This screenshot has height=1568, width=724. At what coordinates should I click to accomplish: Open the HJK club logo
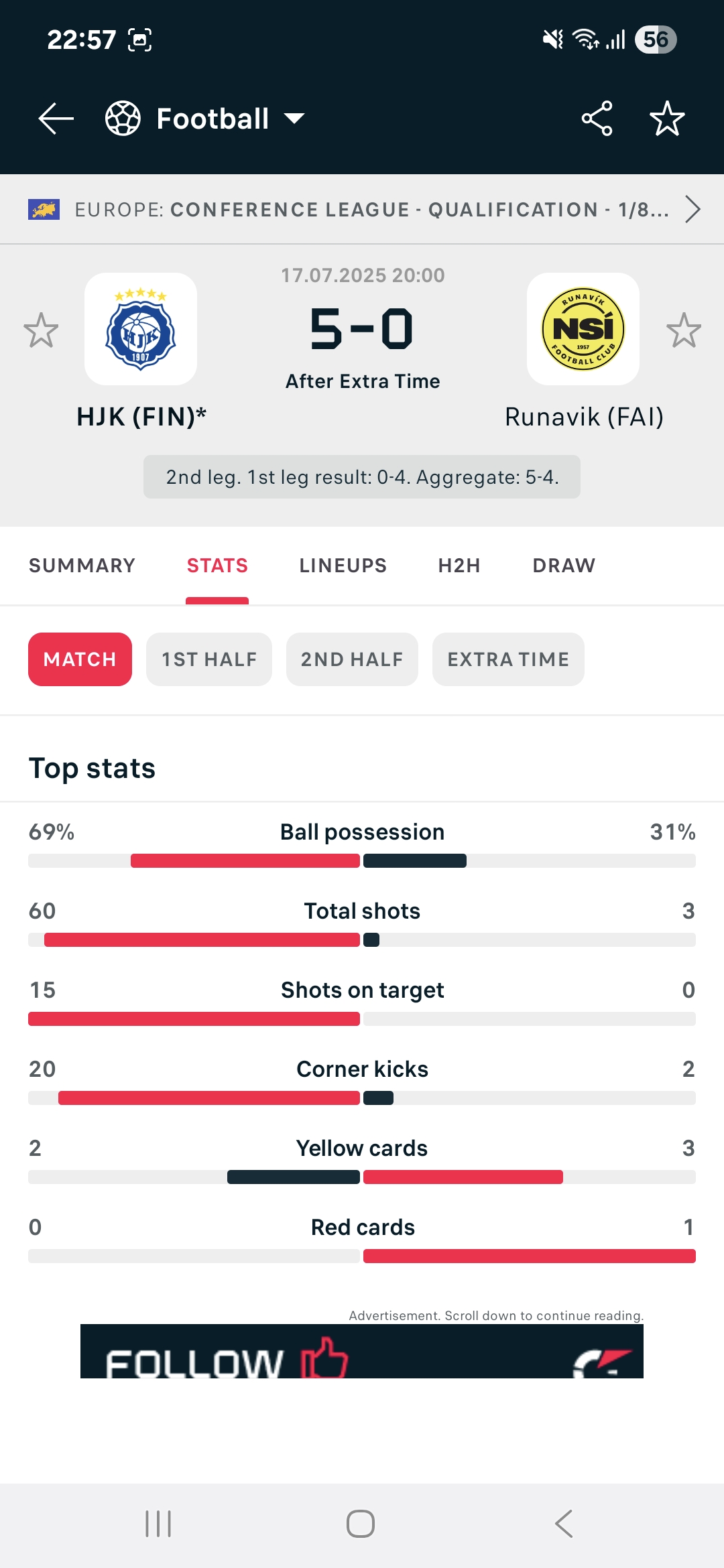pyautogui.click(x=141, y=329)
